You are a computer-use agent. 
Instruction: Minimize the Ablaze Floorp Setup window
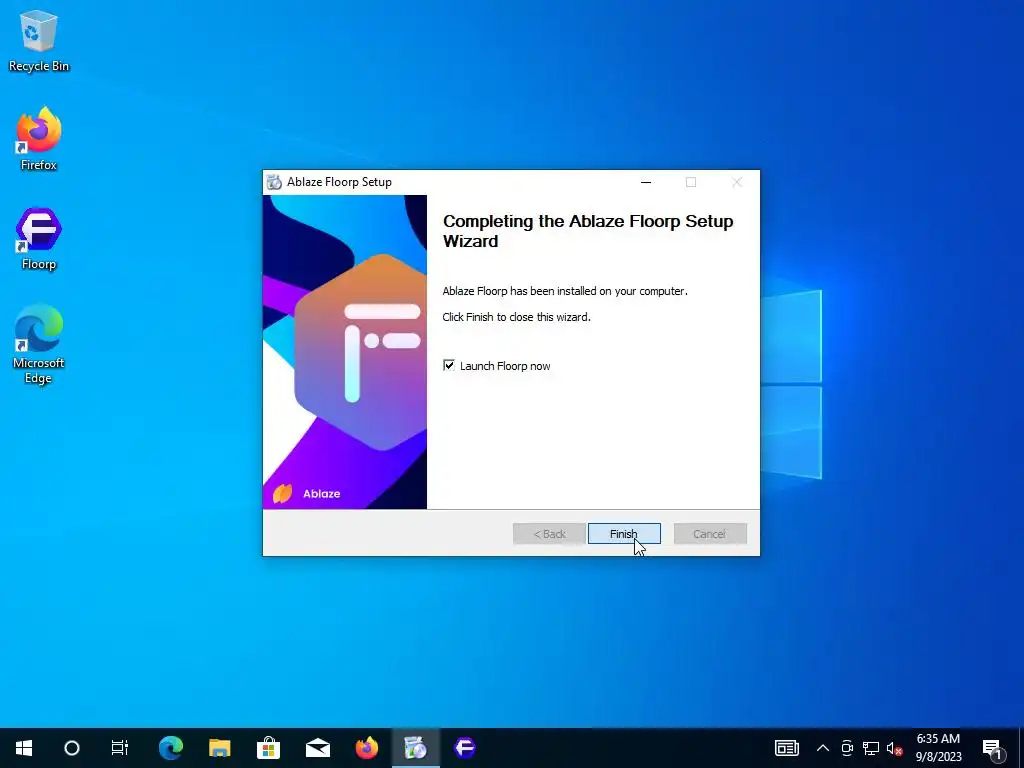(x=646, y=182)
